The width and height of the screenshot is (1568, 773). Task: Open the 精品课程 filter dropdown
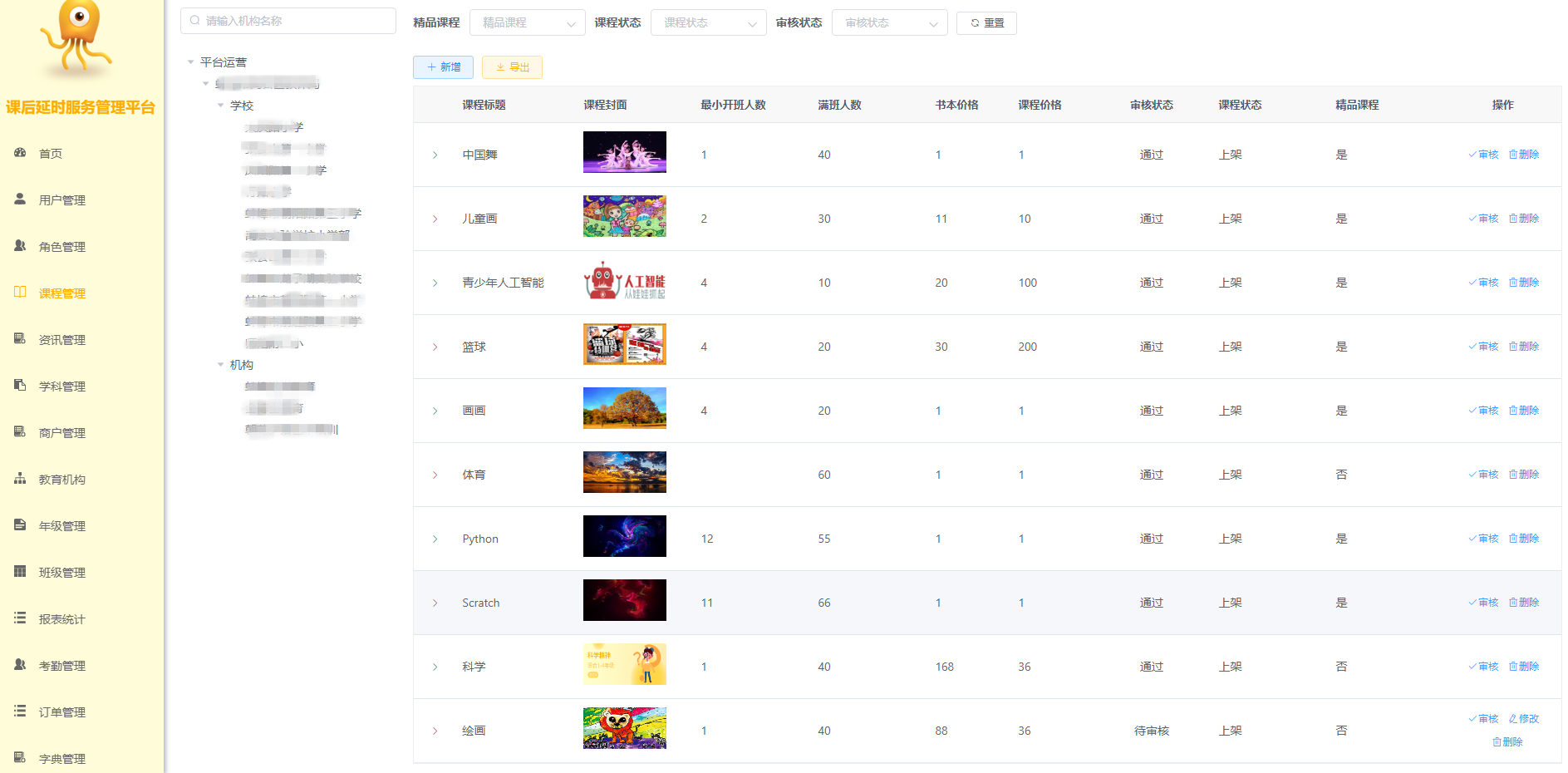pyautogui.click(x=527, y=23)
